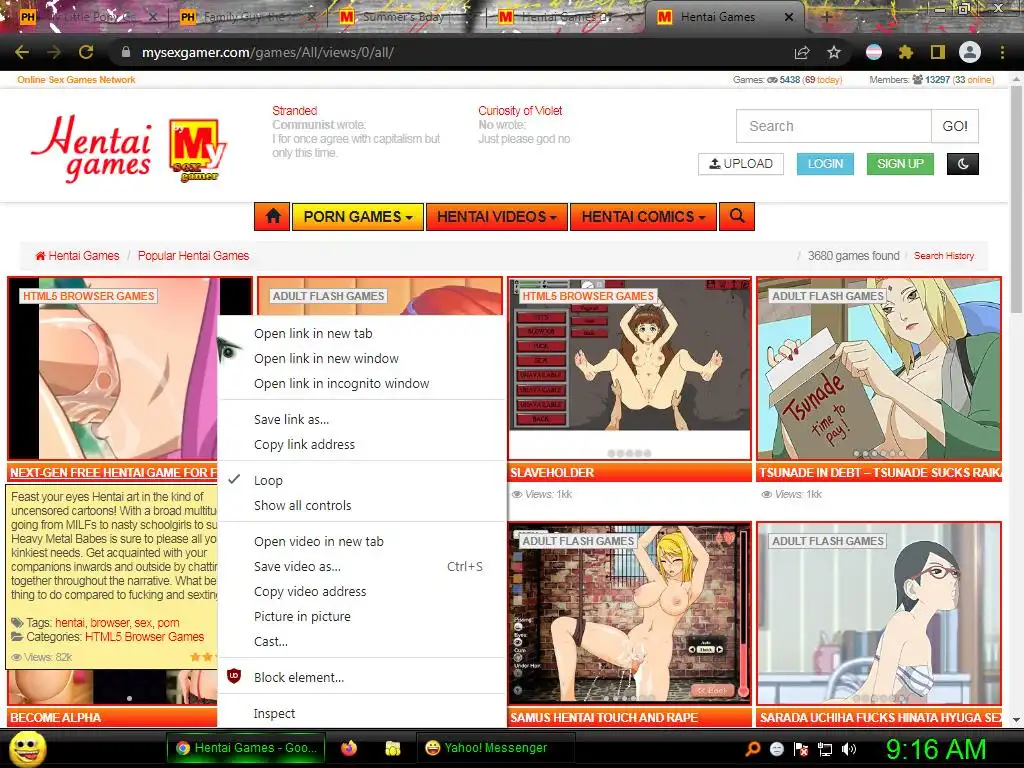Choose Copy link address
This screenshot has width=1024, height=768.
click(362, 444)
